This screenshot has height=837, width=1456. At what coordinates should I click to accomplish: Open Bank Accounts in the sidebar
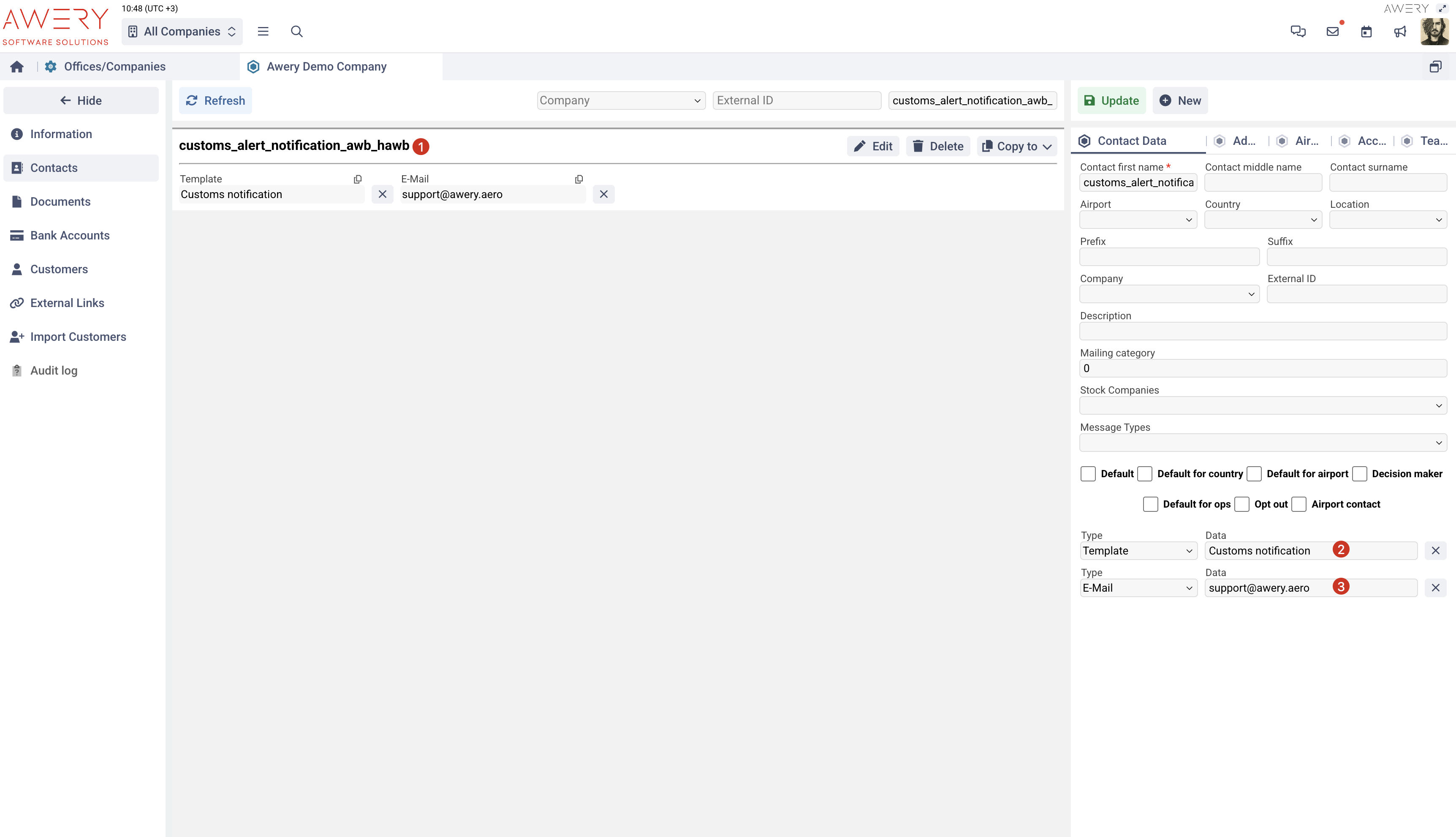[x=70, y=235]
